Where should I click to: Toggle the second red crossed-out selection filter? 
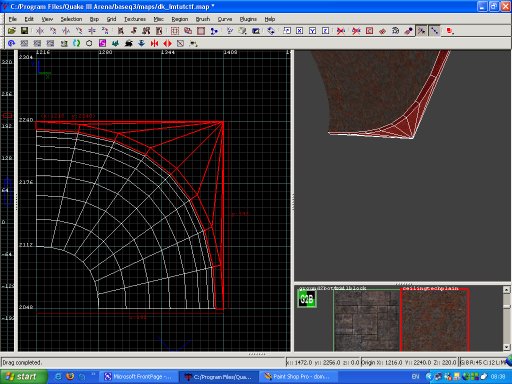[x=356, y=31]
